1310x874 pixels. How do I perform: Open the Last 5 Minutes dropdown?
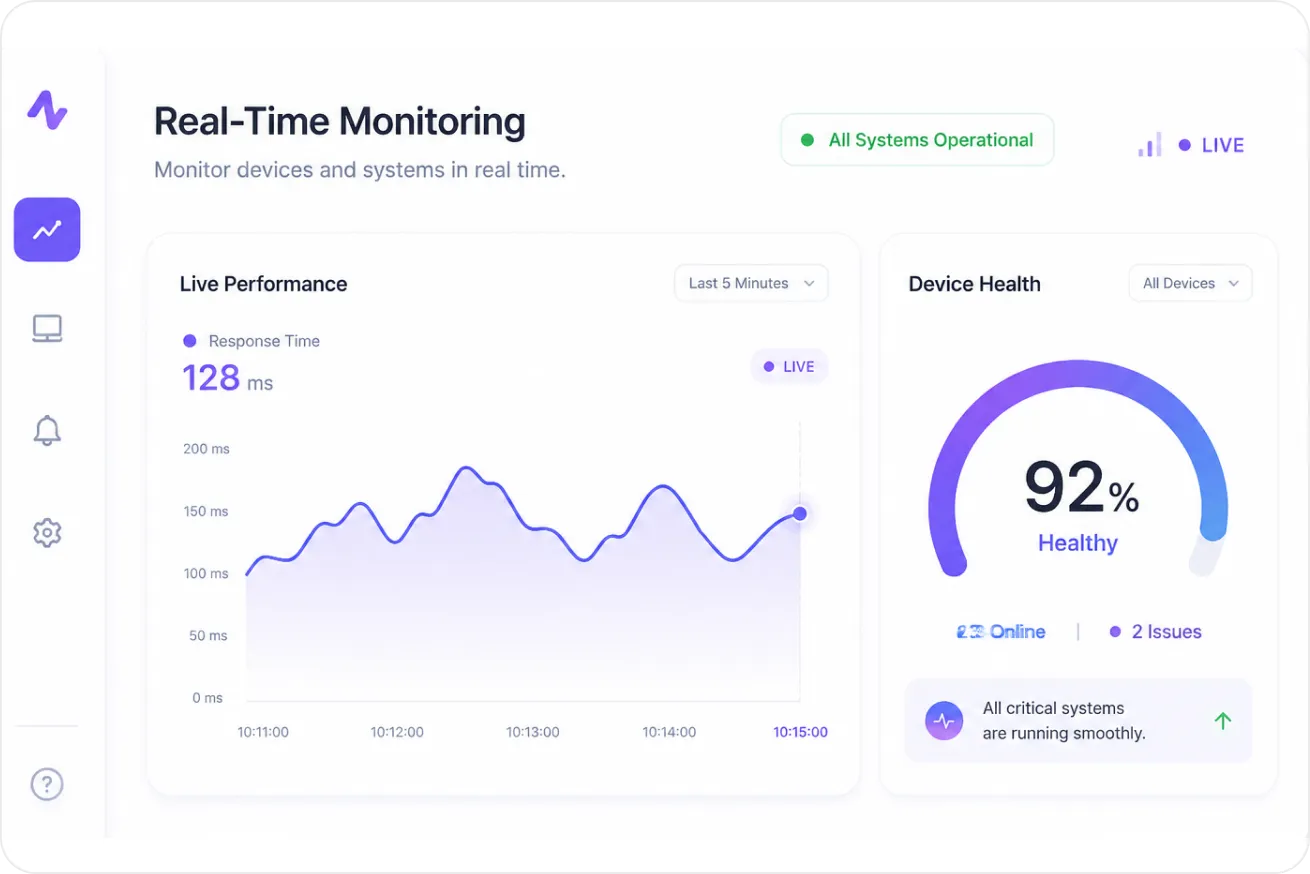(x=751, y=283)
